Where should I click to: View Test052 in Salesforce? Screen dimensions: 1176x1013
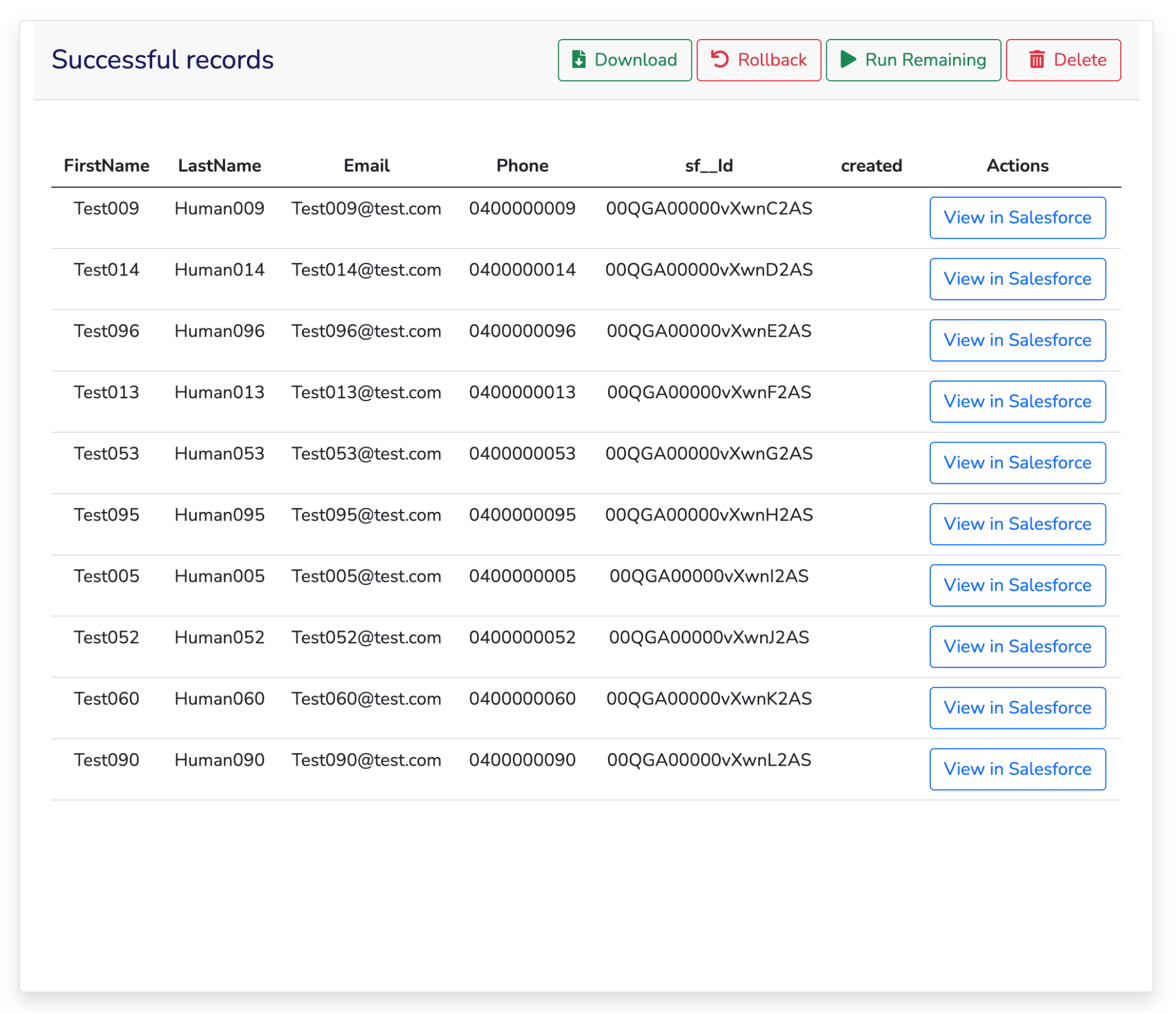1018,646
